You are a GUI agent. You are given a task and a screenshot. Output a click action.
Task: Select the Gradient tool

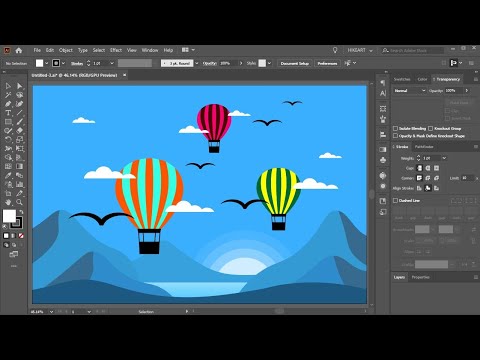(x=19, y=166)
